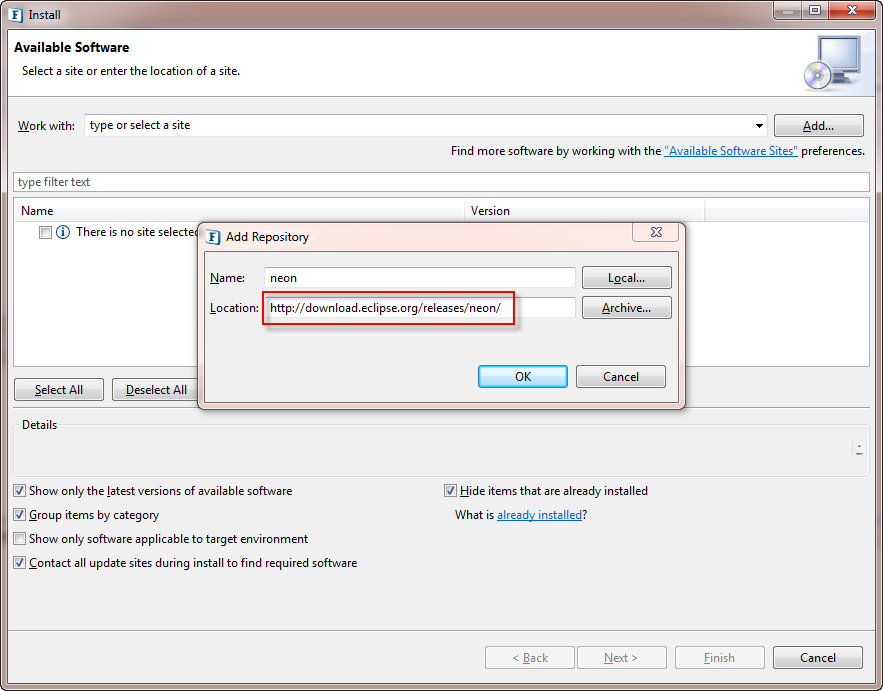Minimize the Install window
Screen dimensions: 883x691
coord(788,11)
